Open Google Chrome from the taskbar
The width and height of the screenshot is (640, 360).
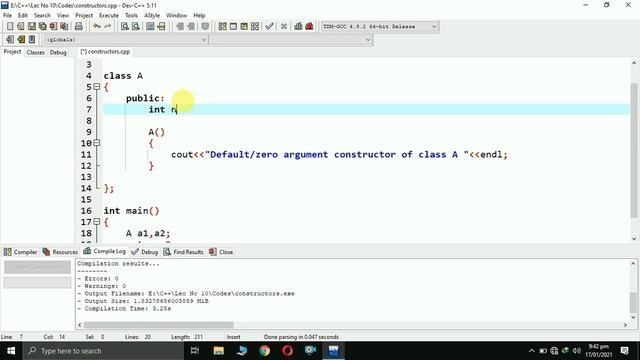click(x=264, y=351)
